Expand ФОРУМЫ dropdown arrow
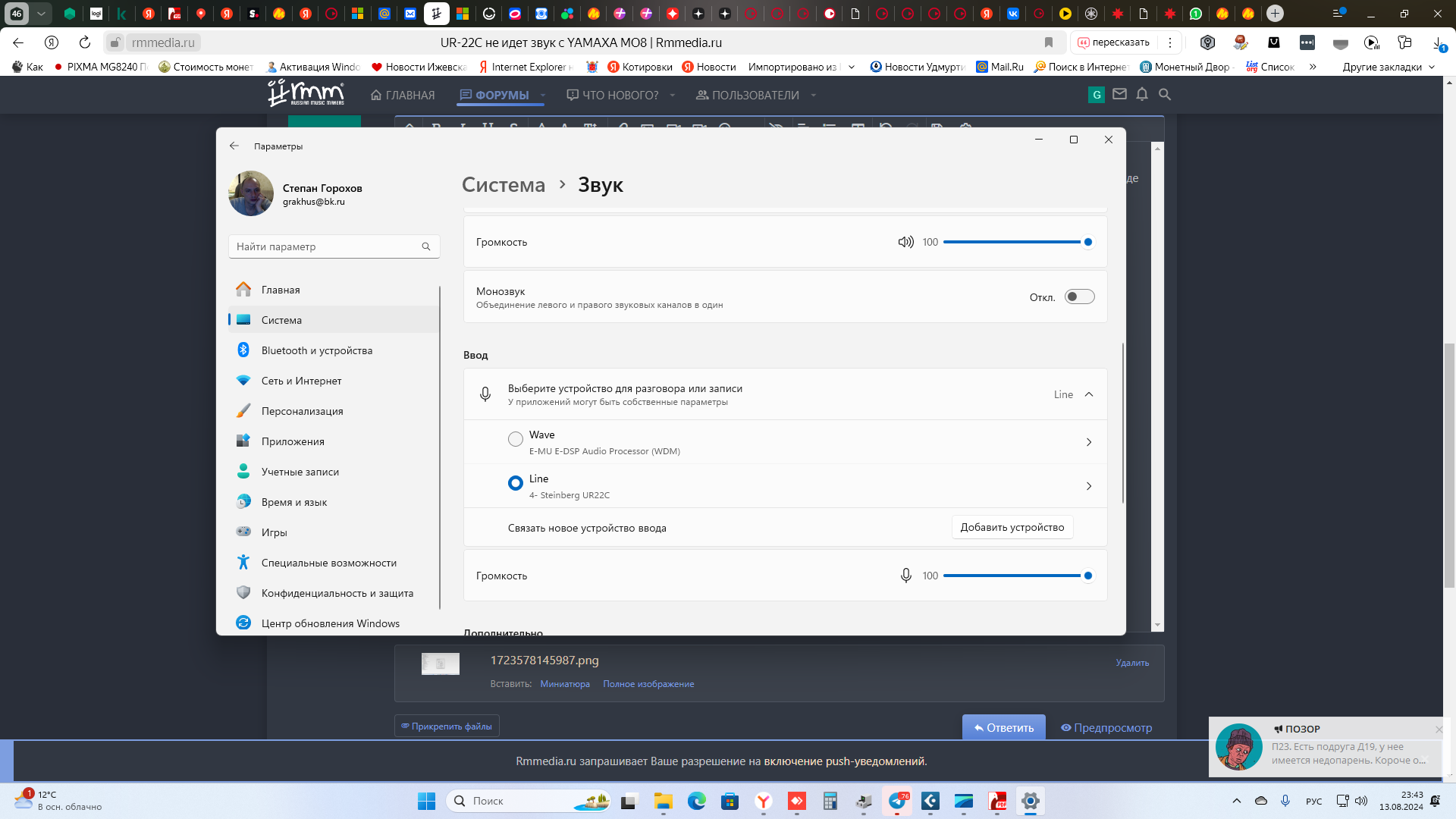 [543, 96]
